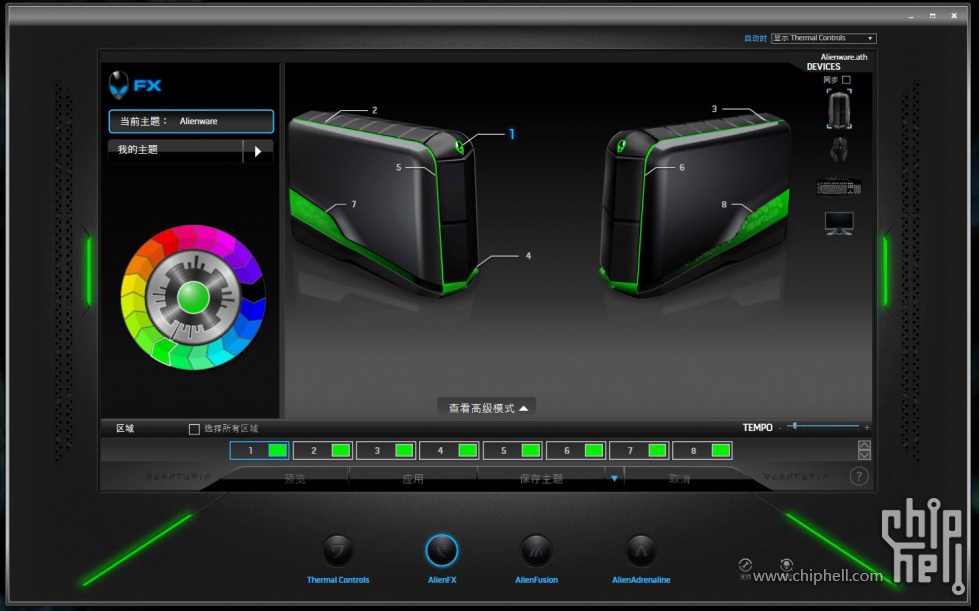Pick red on the color wheel

point(165,240)
